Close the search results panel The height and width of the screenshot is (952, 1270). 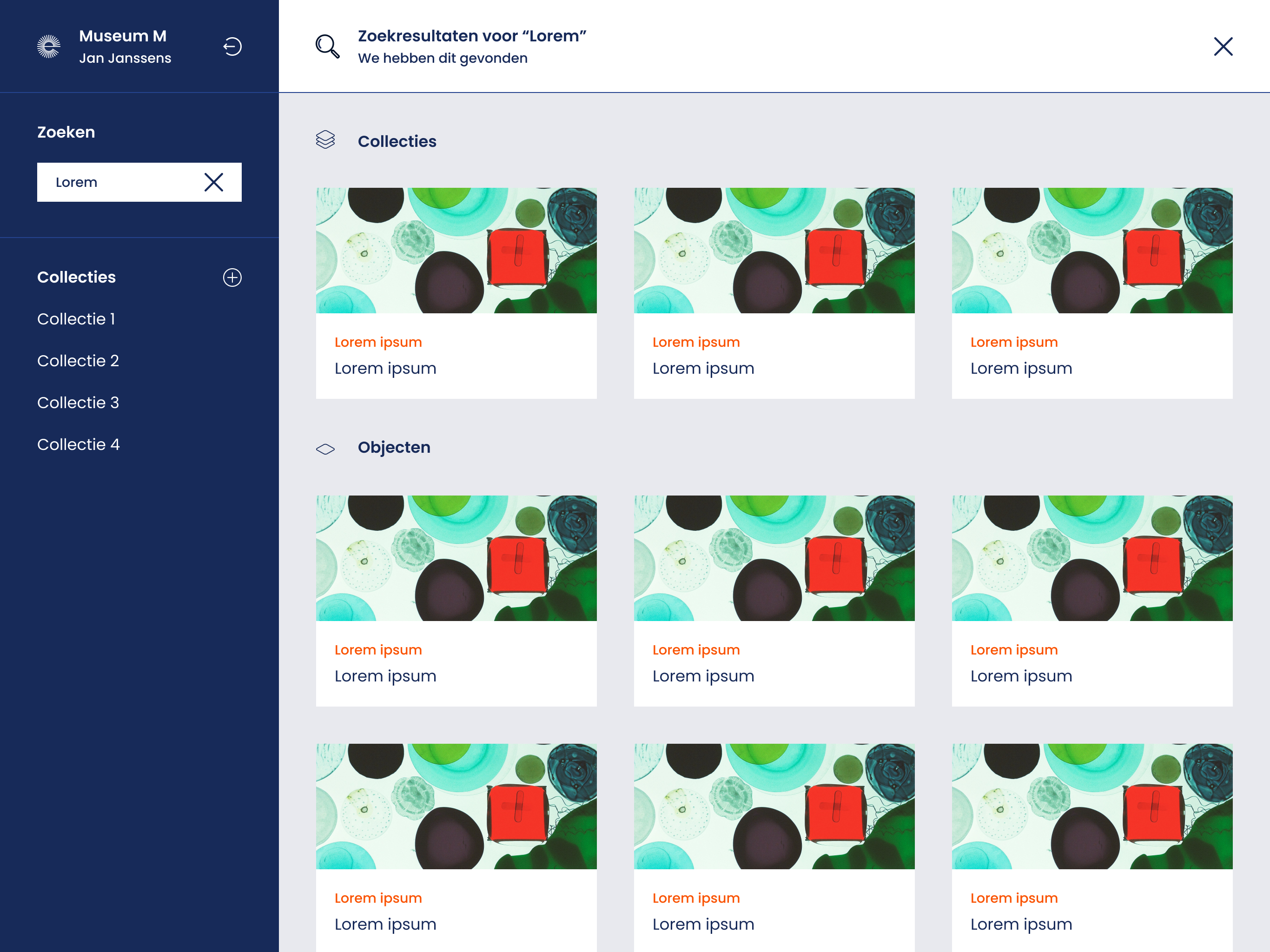coord(1223,46)
